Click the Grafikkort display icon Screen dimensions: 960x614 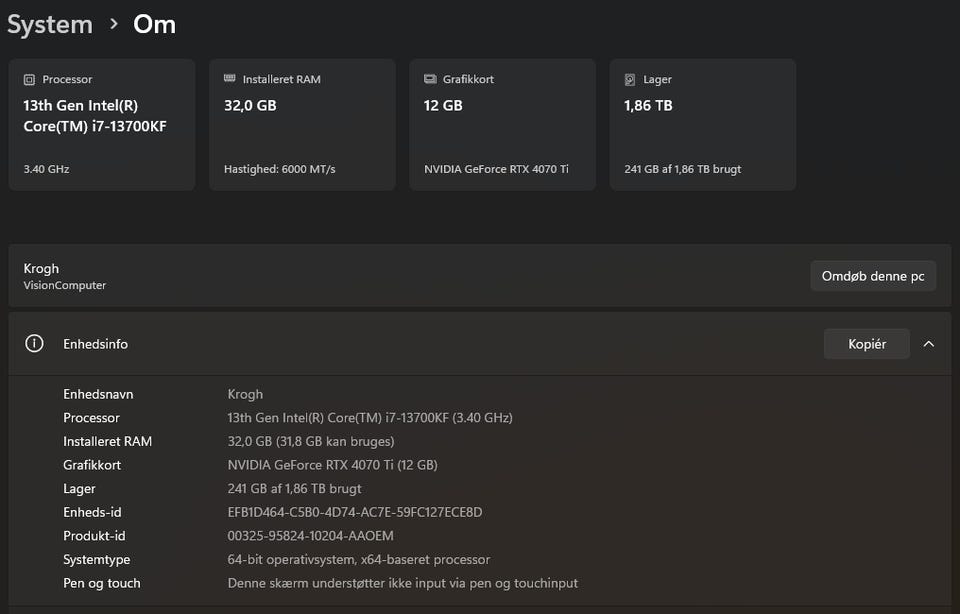coord(429,79)
